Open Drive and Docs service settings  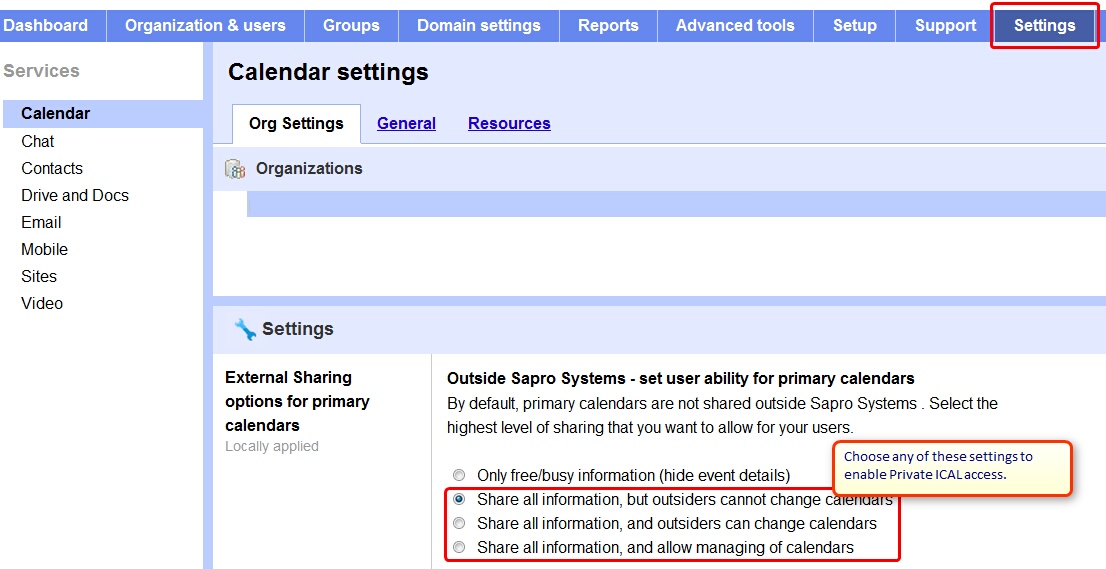pos(75,196)
